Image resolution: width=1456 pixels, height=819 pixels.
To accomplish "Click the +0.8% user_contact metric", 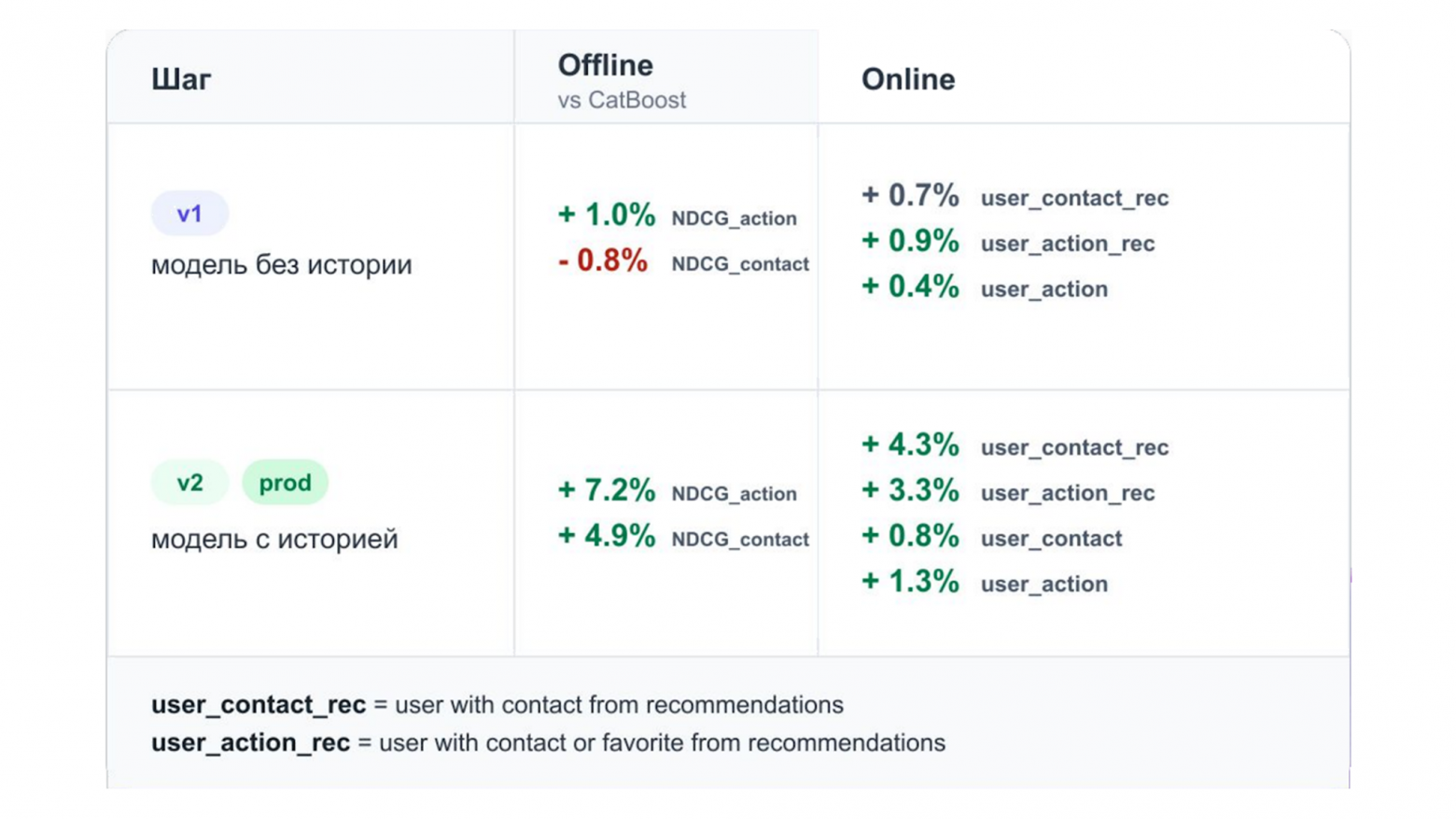I will pyautogui.click(x=910, y=536).
